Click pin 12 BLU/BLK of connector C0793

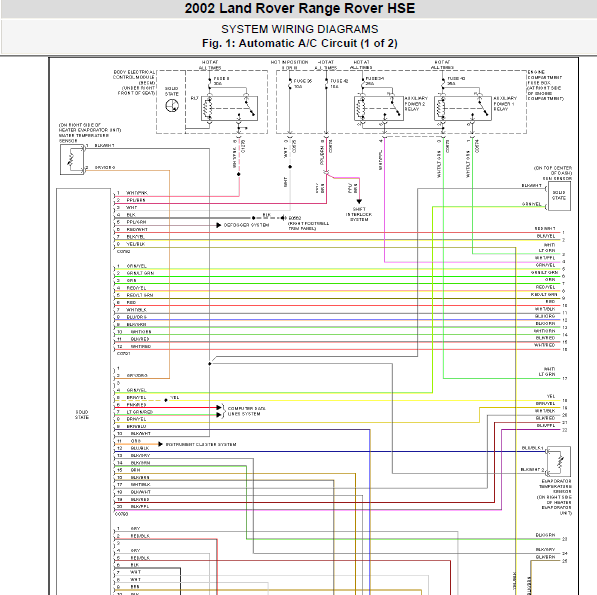click(132, 448)
